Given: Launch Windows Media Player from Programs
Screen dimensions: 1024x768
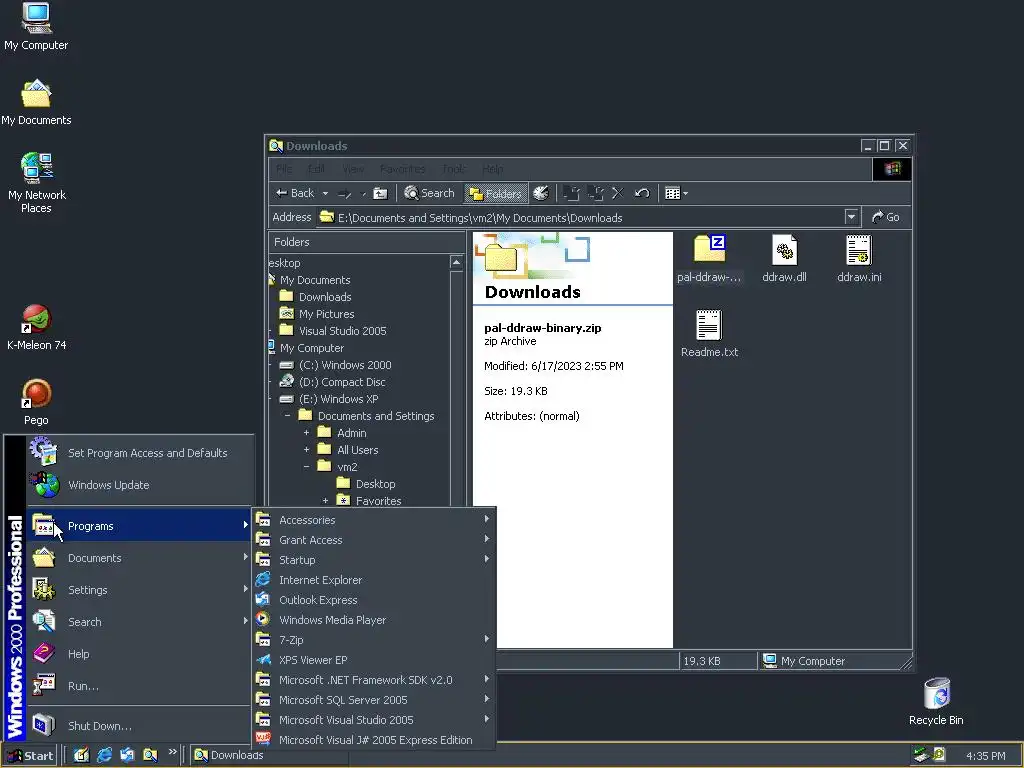Looking at the screenshot, I should click(x=374, y=620).
